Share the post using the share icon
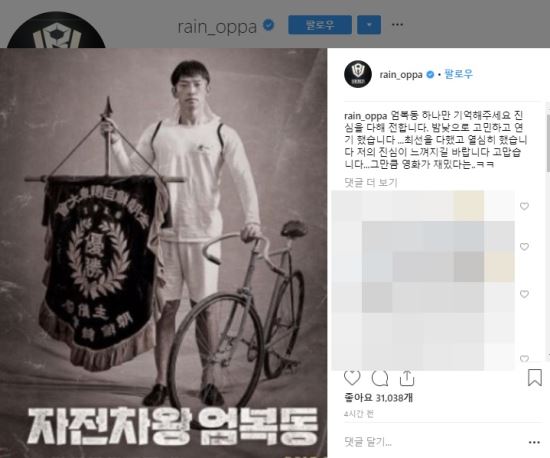The width and height of the screenshot is (550, 458). [407, 378]
